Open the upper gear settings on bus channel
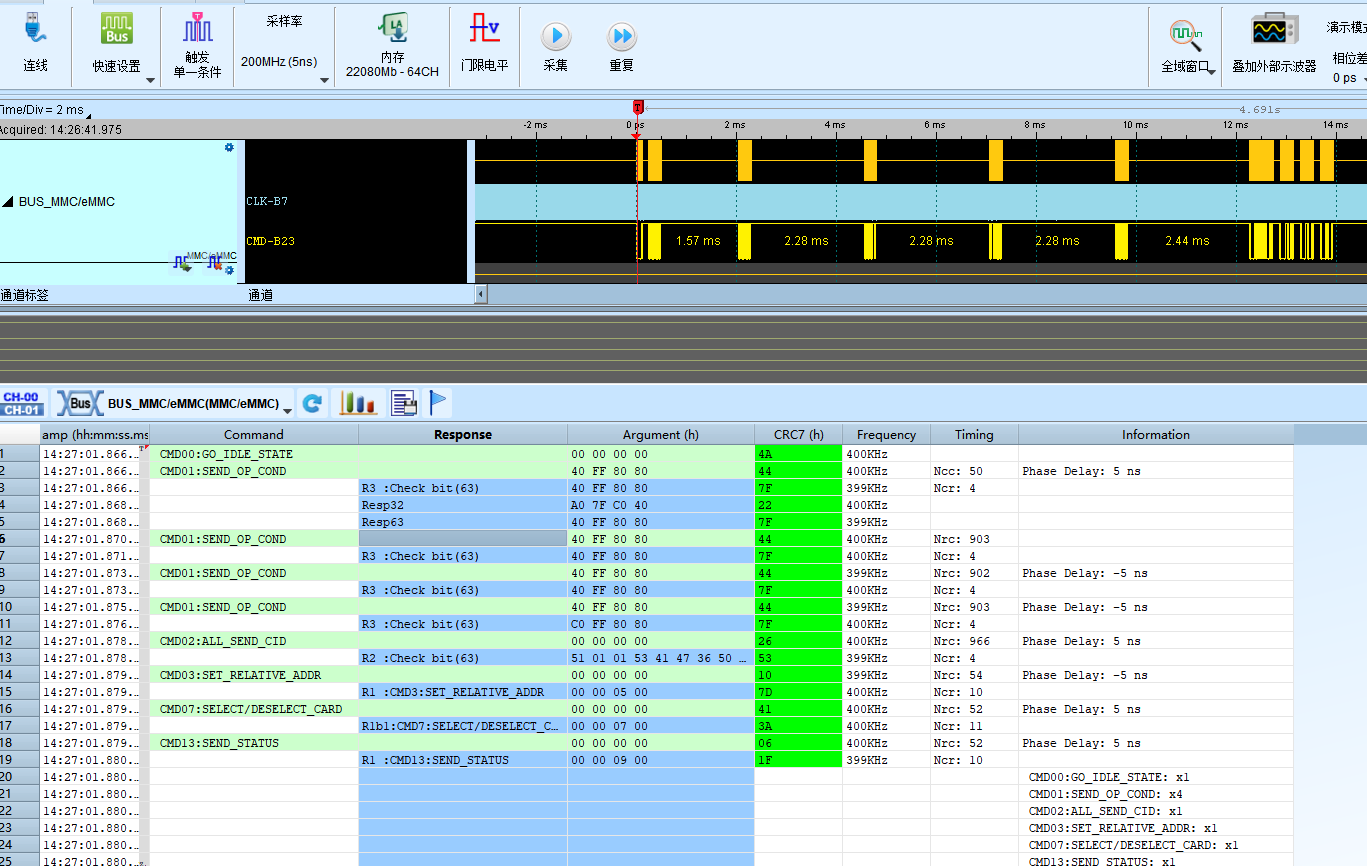Screen dimensions: 1367x866 click(229, 147)
